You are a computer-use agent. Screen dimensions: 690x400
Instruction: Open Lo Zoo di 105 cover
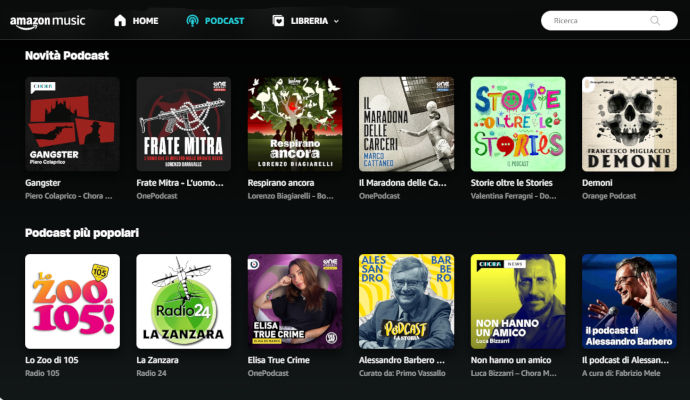click(x=72, y=301)
